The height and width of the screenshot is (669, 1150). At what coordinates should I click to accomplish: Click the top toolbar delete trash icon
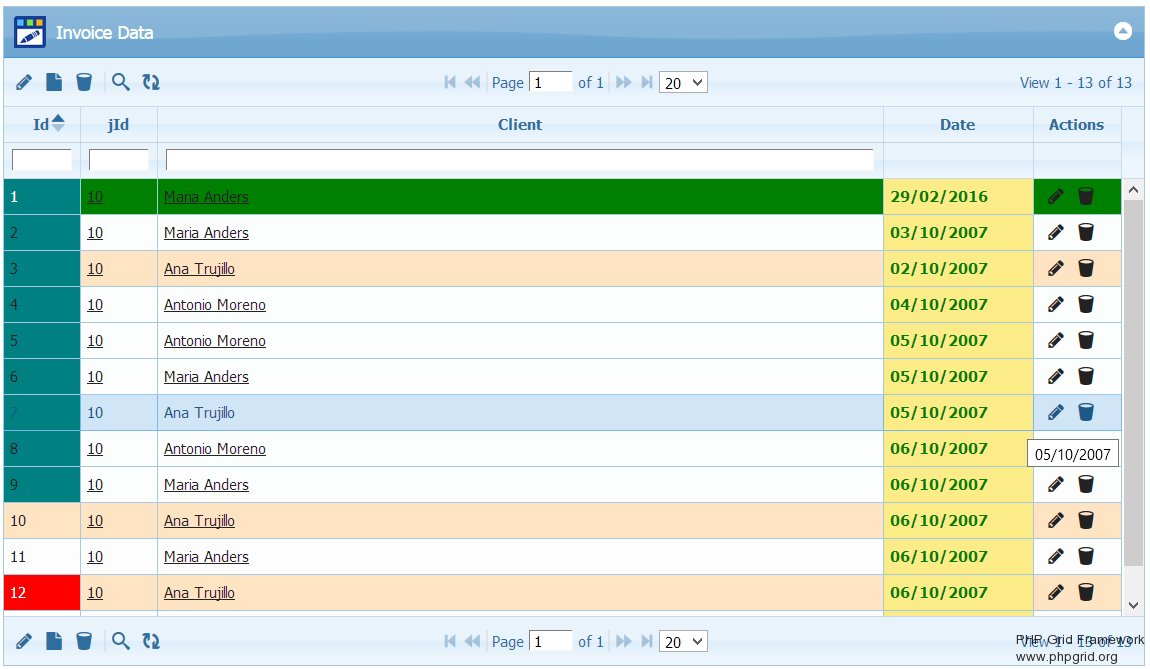point(84,82)
